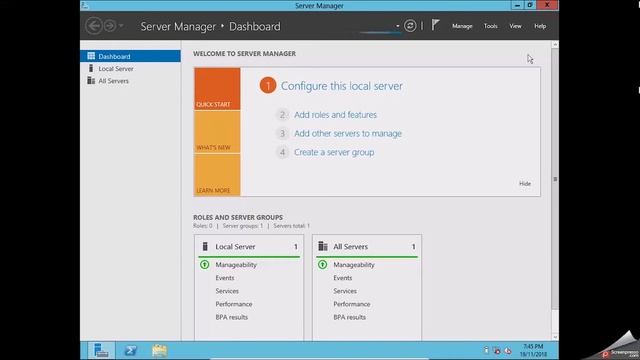This screenshot has width=640, height=360.
Task: Click the Server Manager title bar icon
Action: pyautogui.click(x=84, y=5)
